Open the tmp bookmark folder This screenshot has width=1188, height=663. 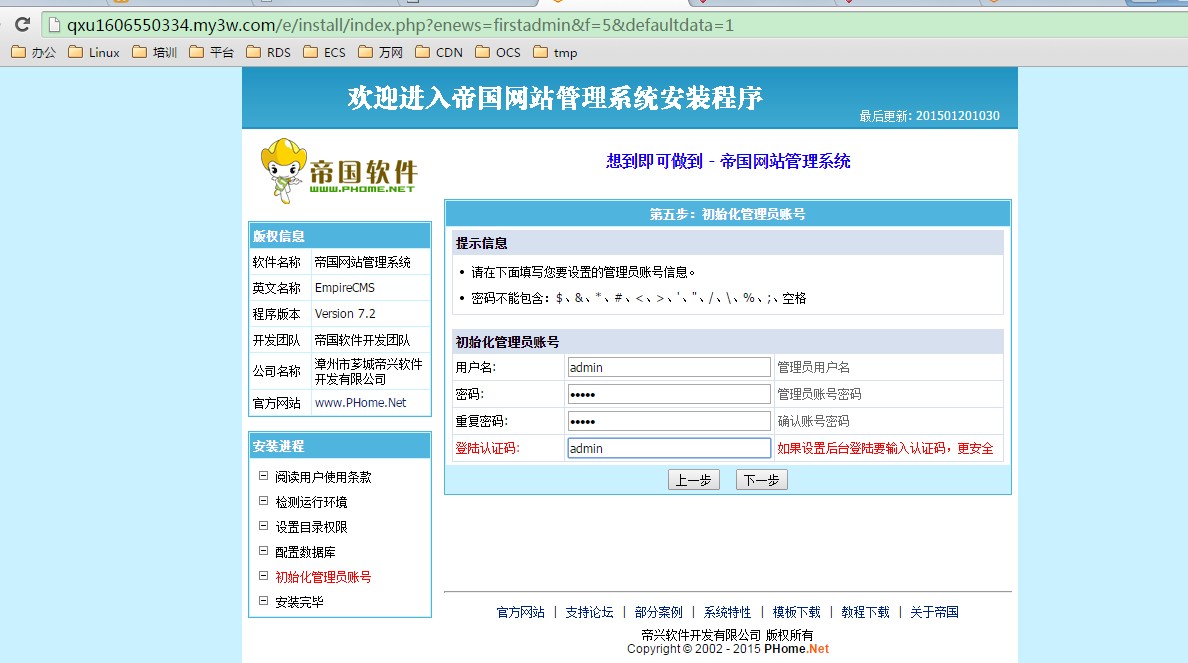[555, 52]
